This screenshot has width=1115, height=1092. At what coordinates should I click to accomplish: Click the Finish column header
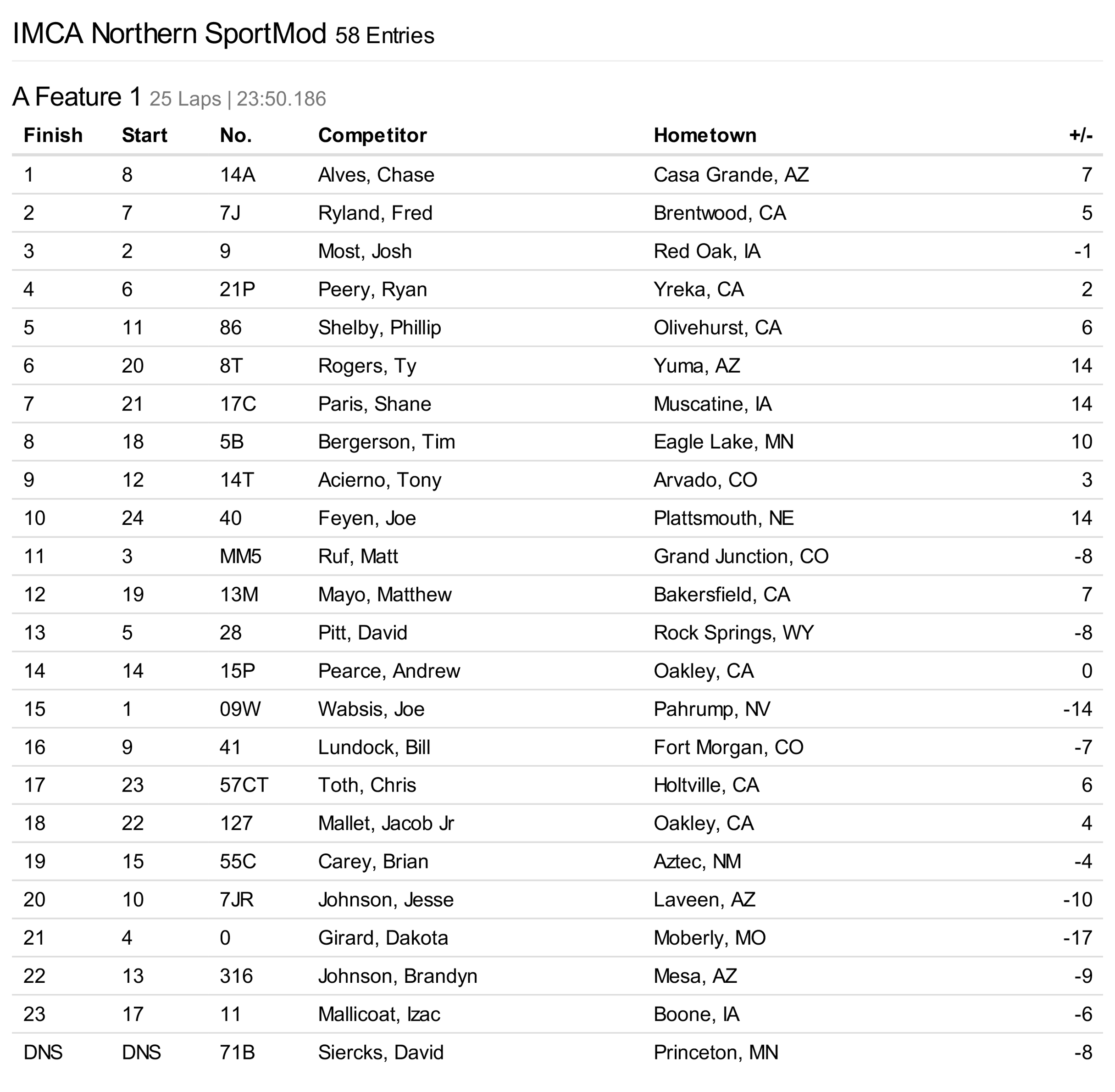click(53, 135)
